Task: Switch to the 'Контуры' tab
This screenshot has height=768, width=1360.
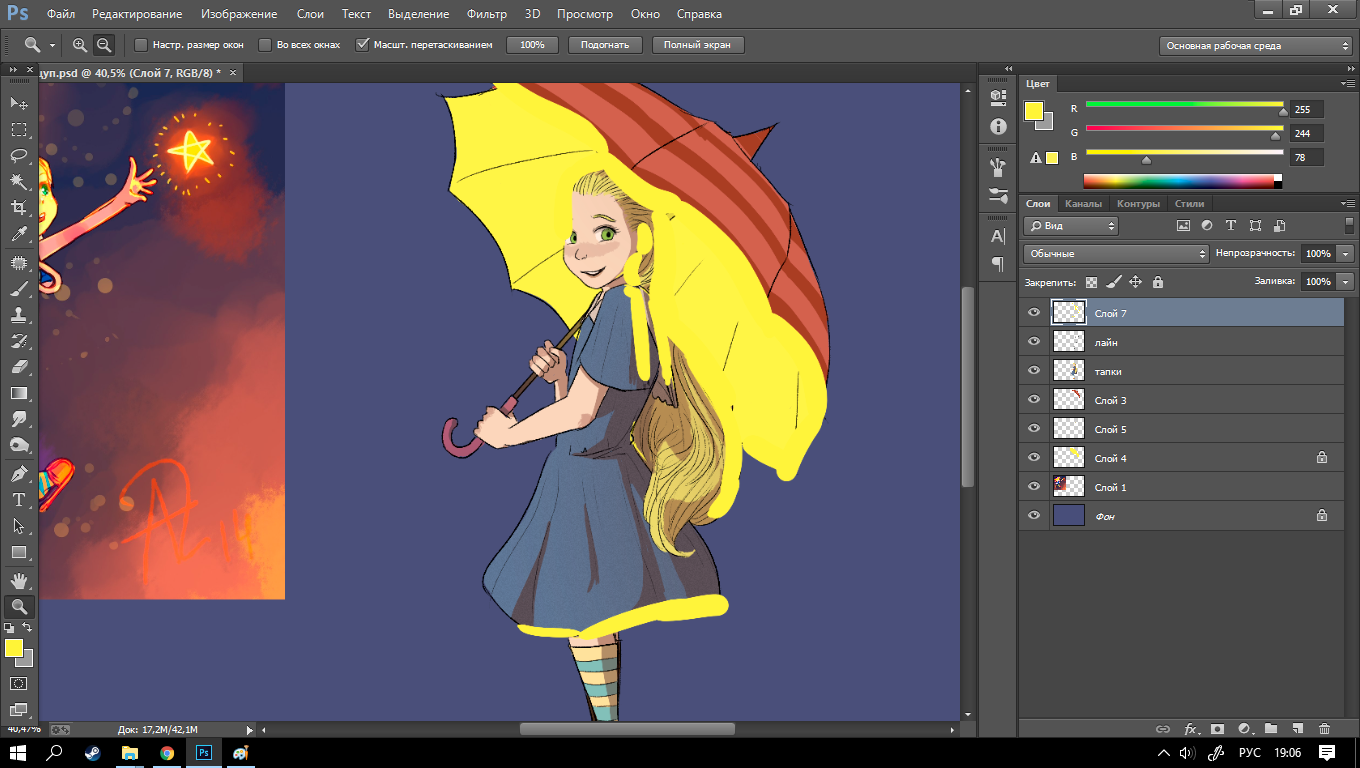Action: tap(1138, 203)
